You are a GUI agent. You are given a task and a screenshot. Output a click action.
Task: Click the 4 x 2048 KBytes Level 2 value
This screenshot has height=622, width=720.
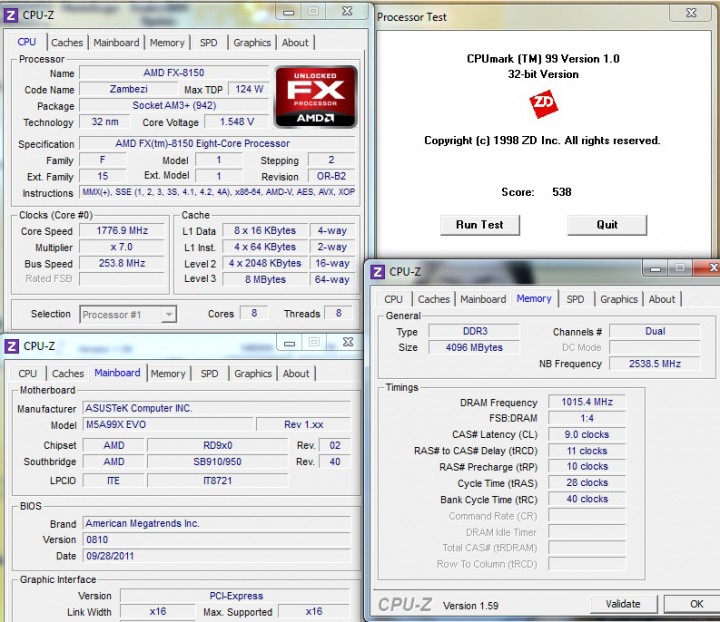click(265, 263)
